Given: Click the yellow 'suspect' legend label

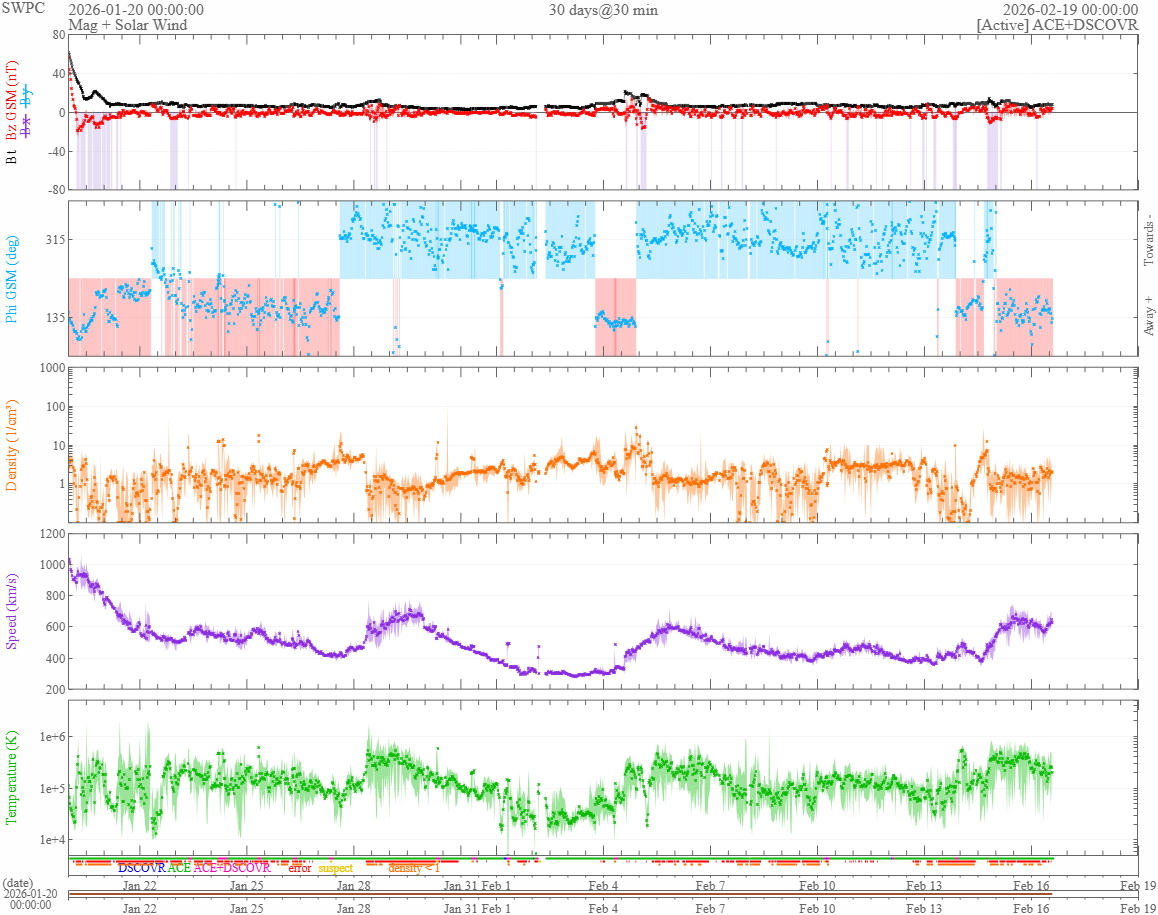Looking at the screenshot, I should [335, 868].
